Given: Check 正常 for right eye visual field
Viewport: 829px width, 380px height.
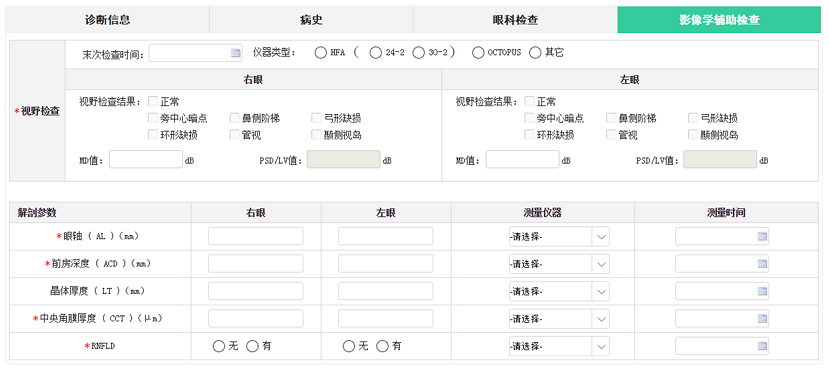Looking at the screenshot, I should [153, 101].
